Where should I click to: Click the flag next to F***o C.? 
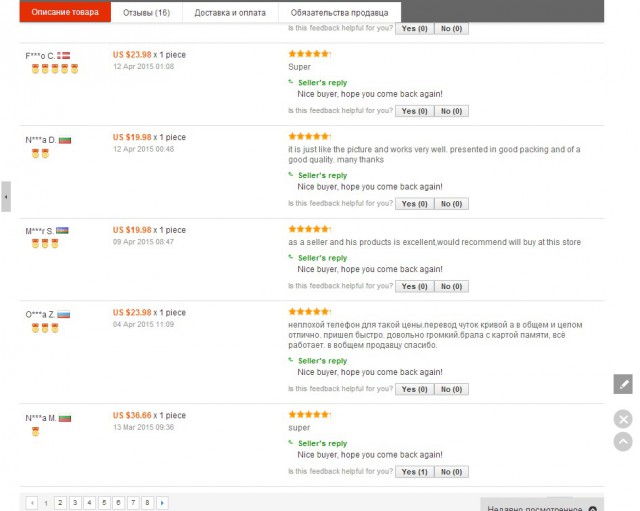[x=63, y=56]
